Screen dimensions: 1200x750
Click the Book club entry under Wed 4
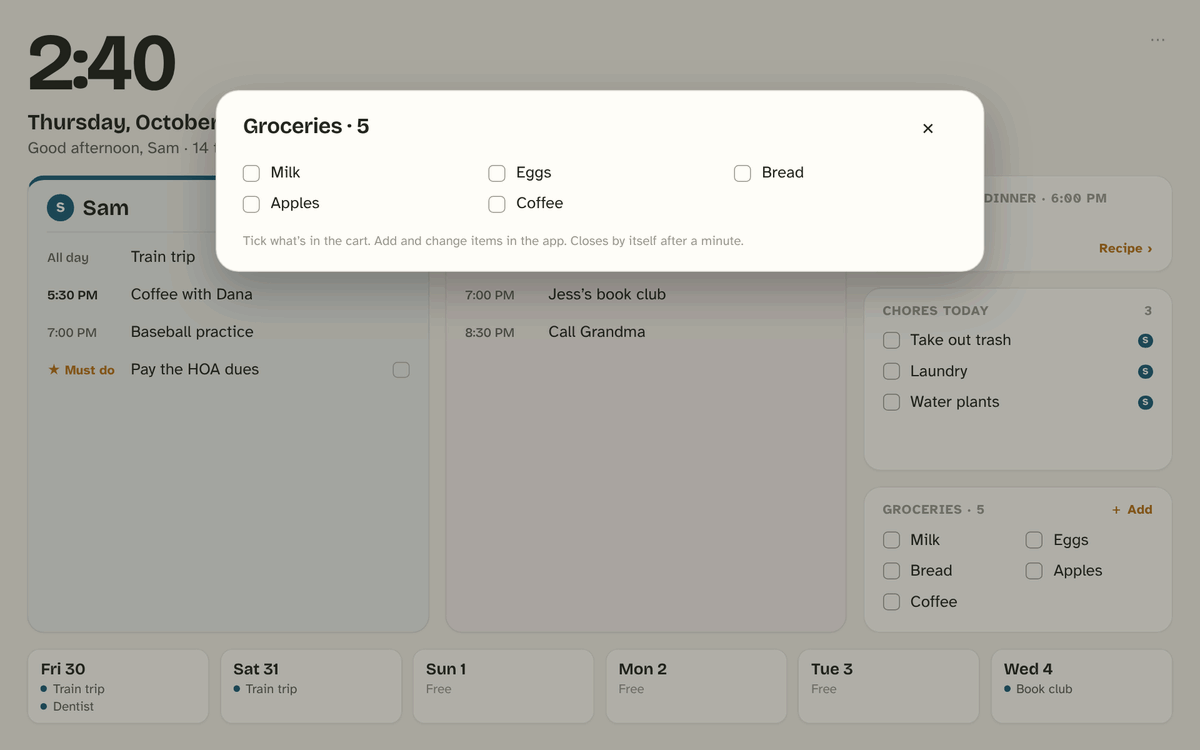pyautogui.click(x=1044, y=689)
